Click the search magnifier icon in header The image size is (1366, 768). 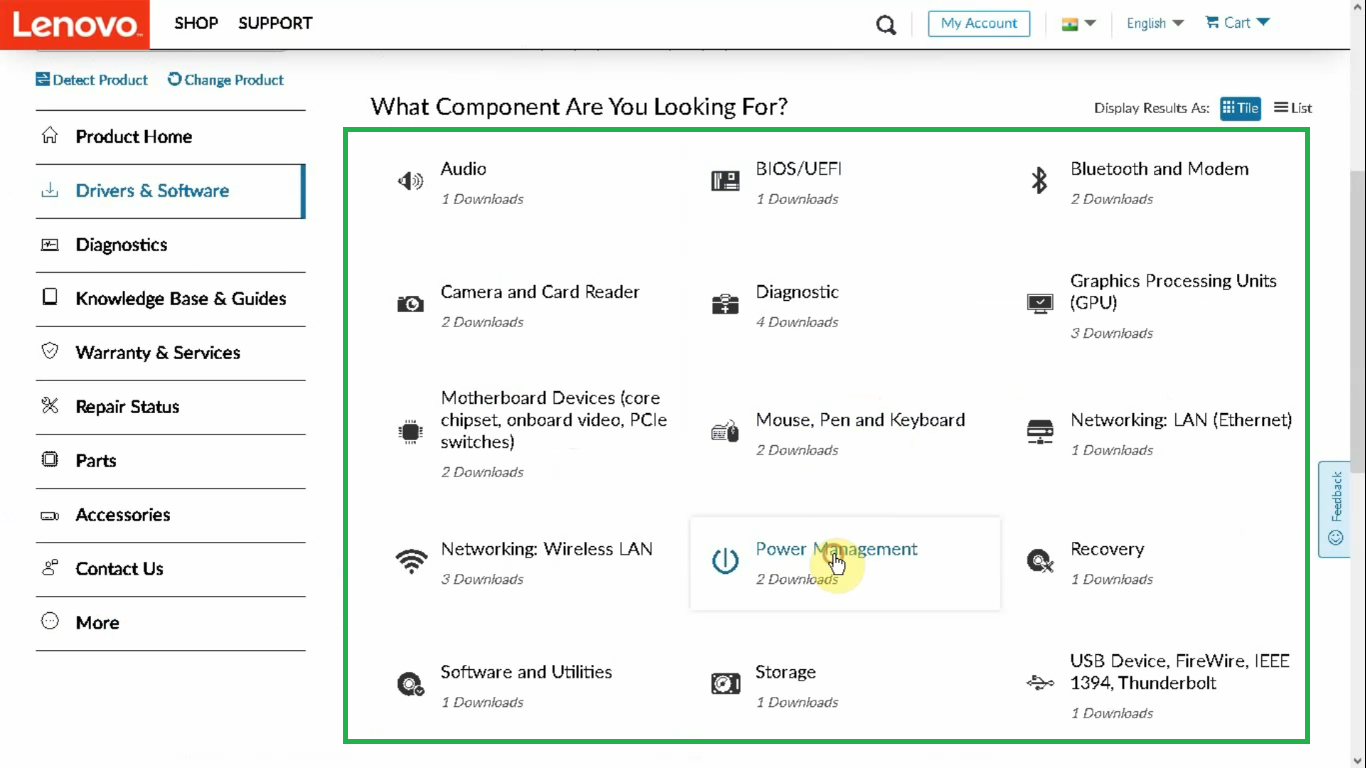[x=886, y=24]
